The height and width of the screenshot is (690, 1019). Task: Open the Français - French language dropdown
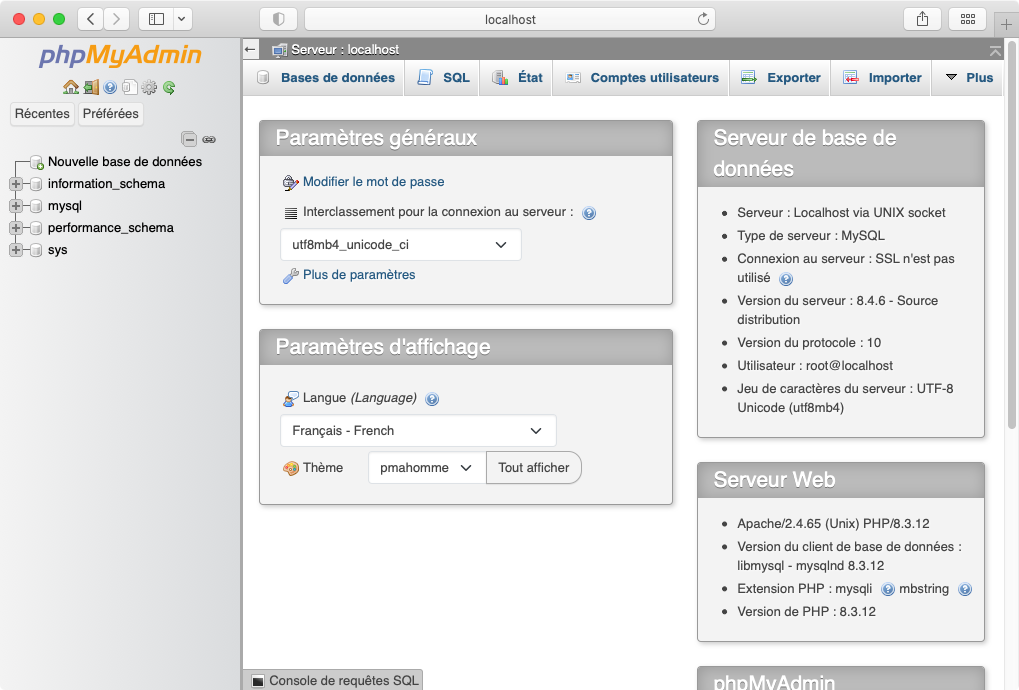coord(418,431)
